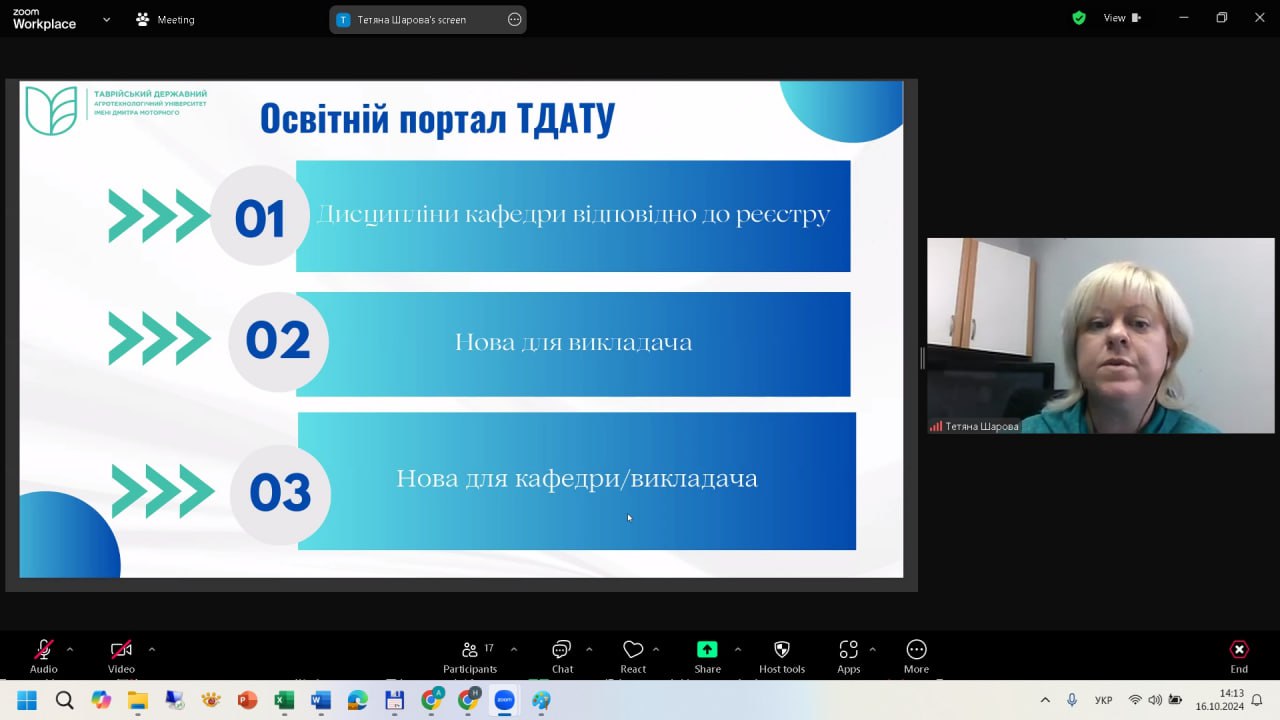Image resolution: width=1280 pixels, height=720 pixels.
Task: Open the notifications bell icon
Action: (x=1257, y=700)
